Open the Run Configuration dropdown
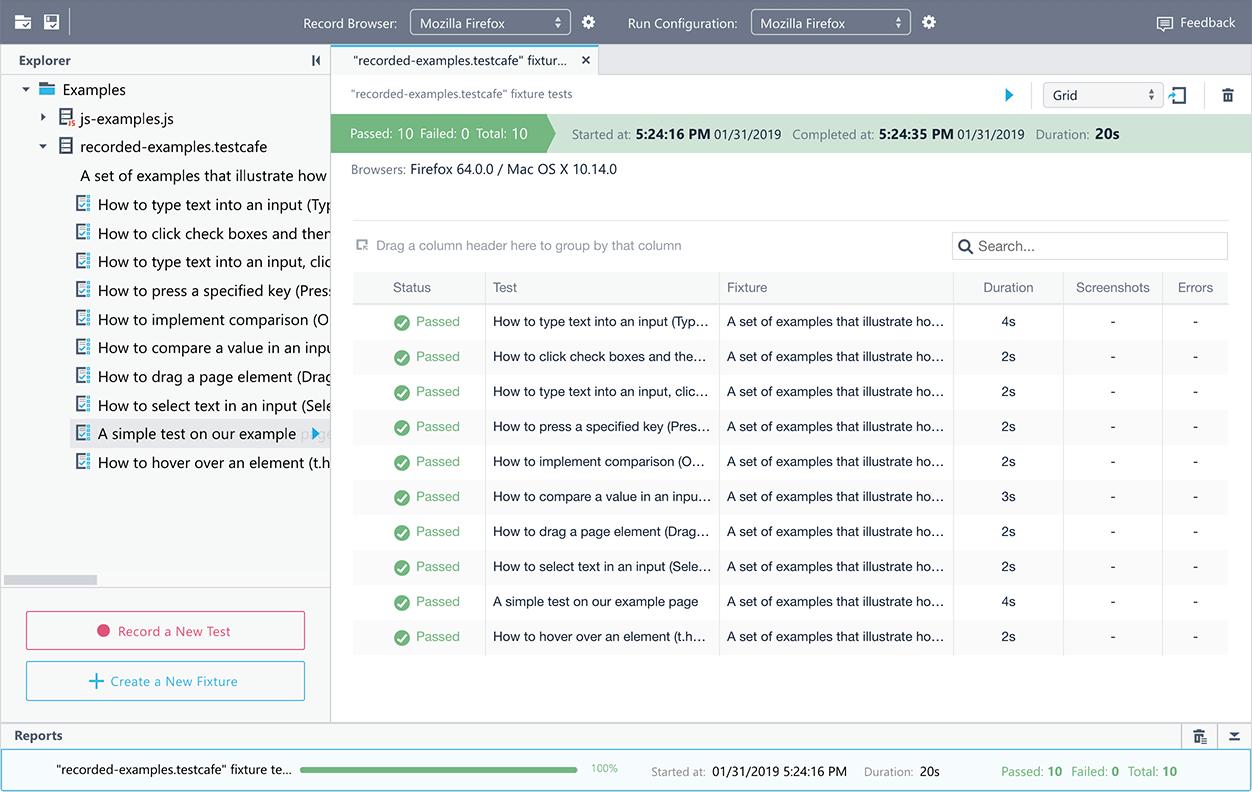This screenshot has height=792, width=1252. 830,23
